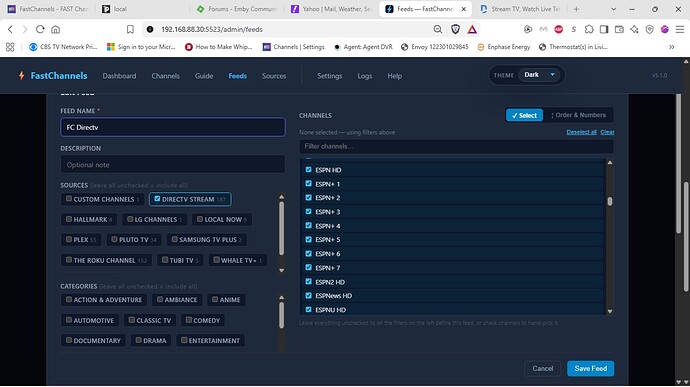The image size is (690, 387).
Task: Click the zoom magnifier icon in address bar
Action: 437,29
